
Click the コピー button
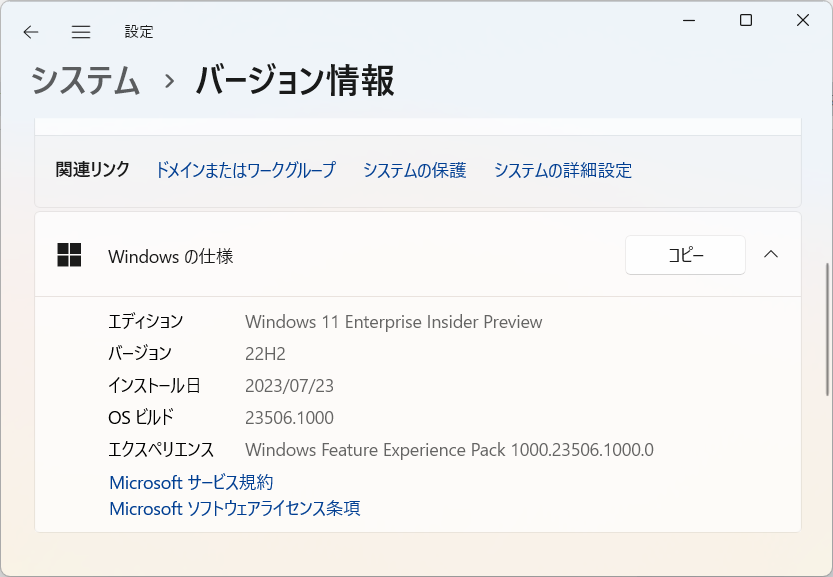click(x=685, y=255)
